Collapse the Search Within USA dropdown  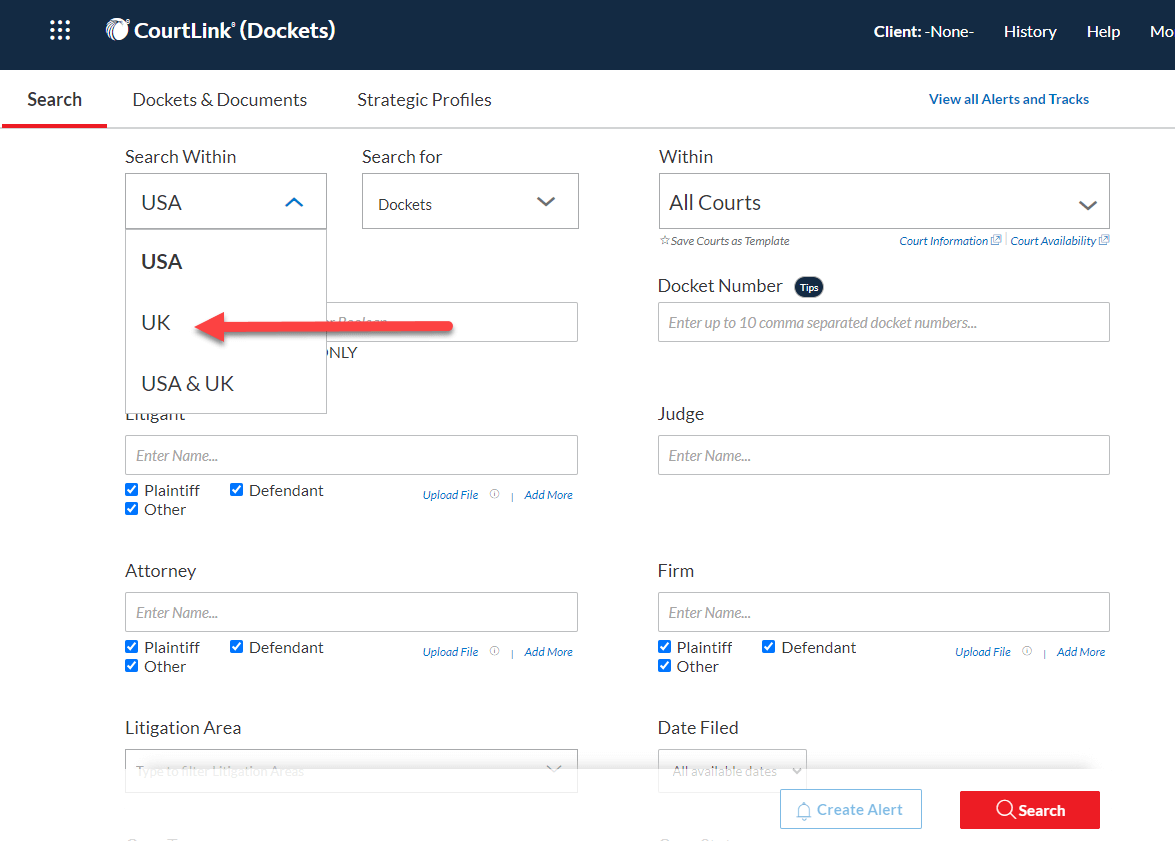(x=226, y=202)
